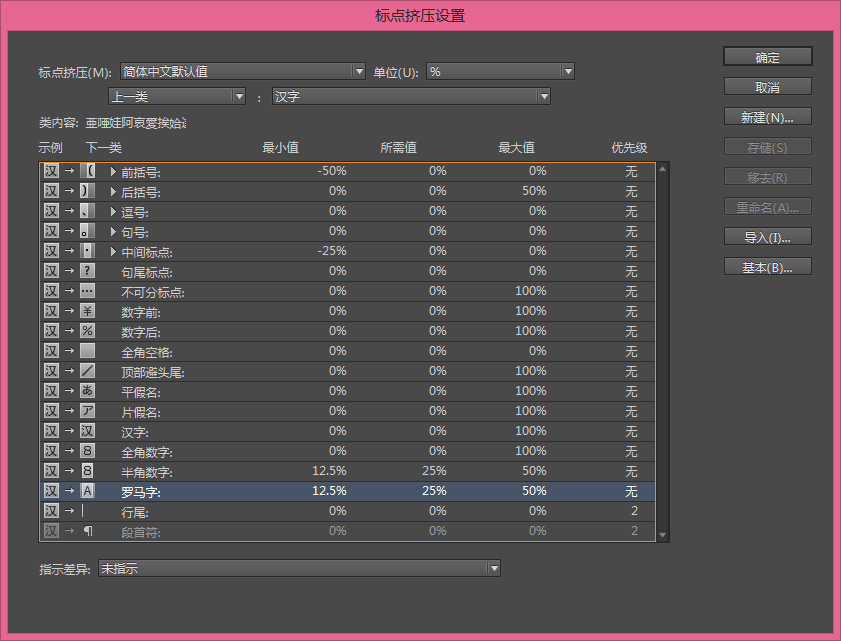Open the 单位 unit dropdown showing %
This screenshot has height=641, width=841.
point(567,71)
